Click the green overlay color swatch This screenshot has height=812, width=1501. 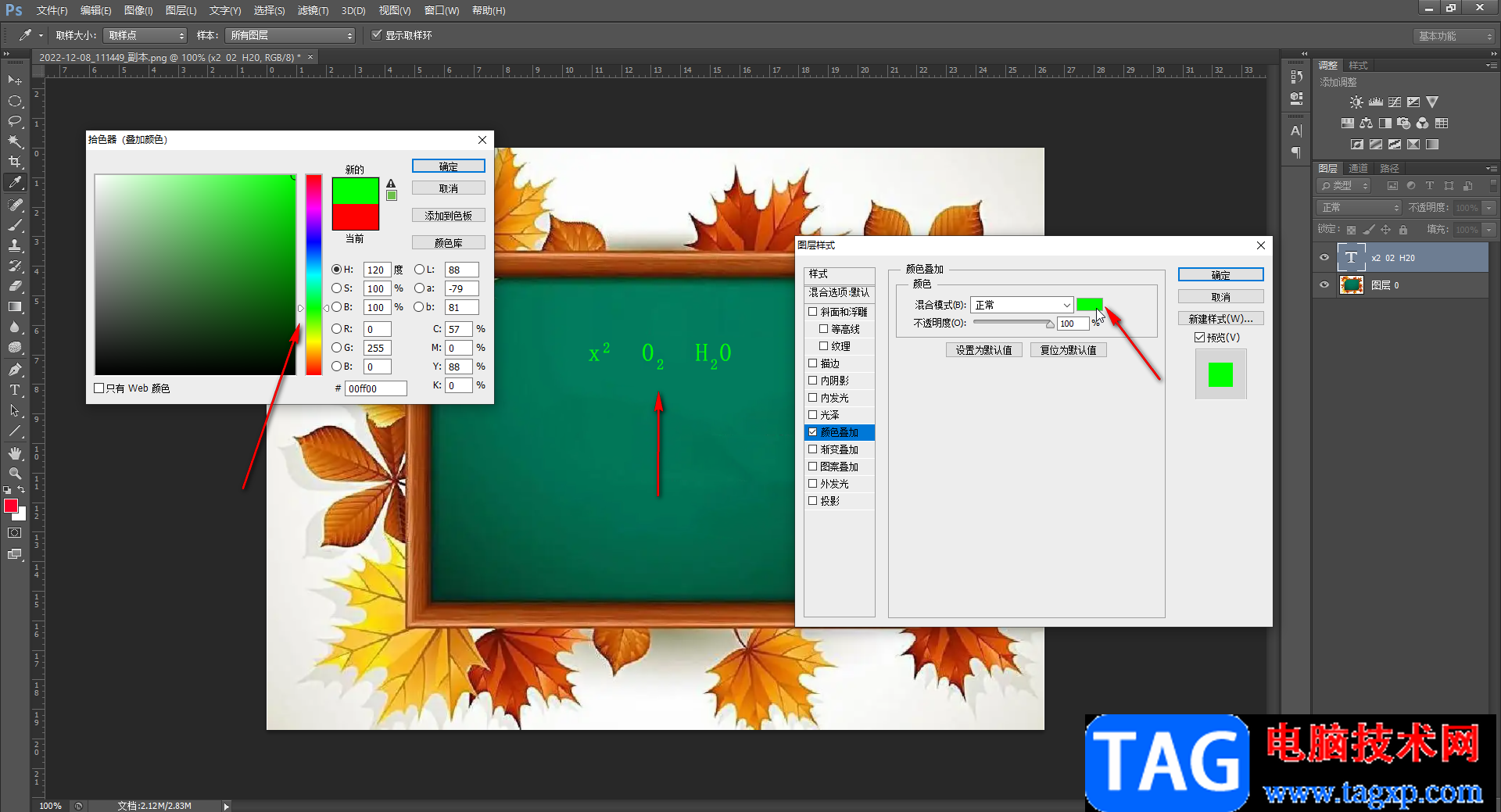click(x=1089, y=305)
